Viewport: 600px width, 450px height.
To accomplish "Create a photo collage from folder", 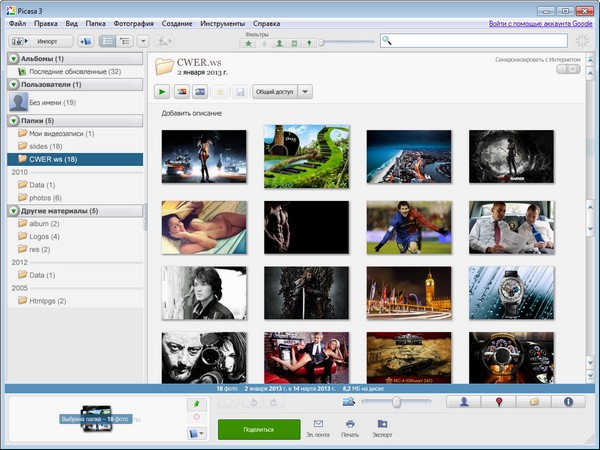I will [x=182, y=92].
